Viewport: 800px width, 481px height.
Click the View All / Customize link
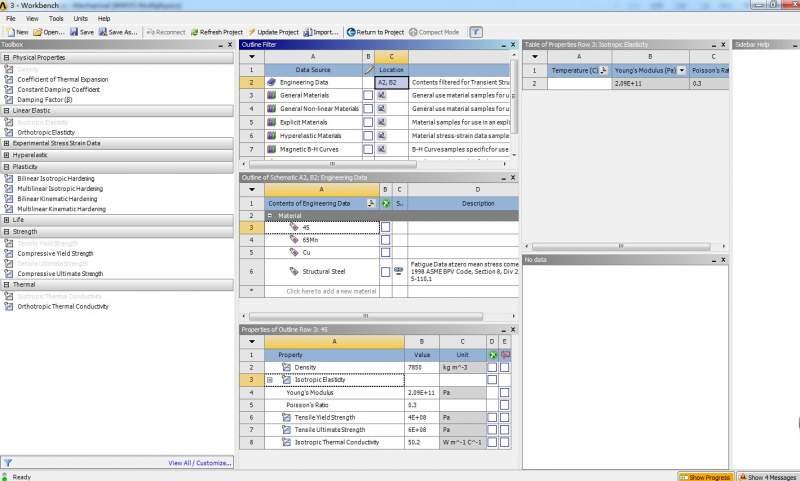click(200, 463)
